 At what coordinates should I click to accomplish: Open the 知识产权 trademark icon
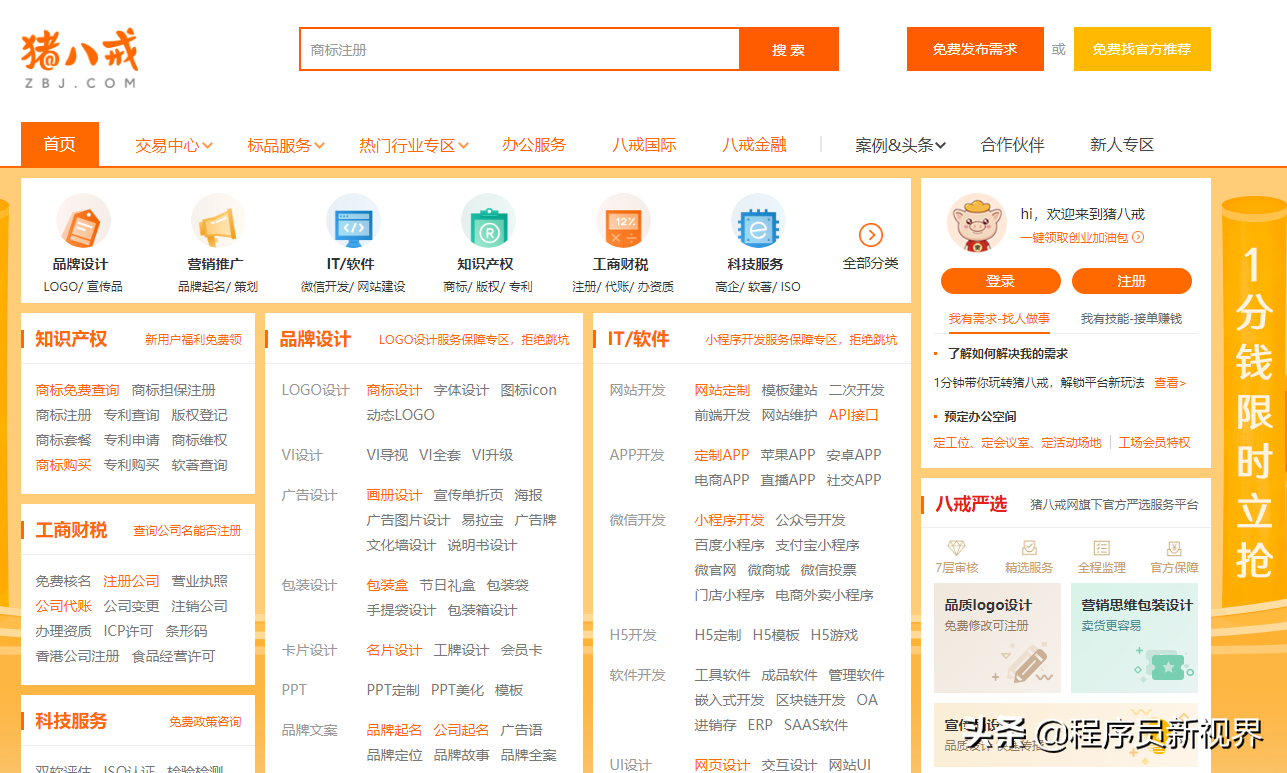click(487, 222)
